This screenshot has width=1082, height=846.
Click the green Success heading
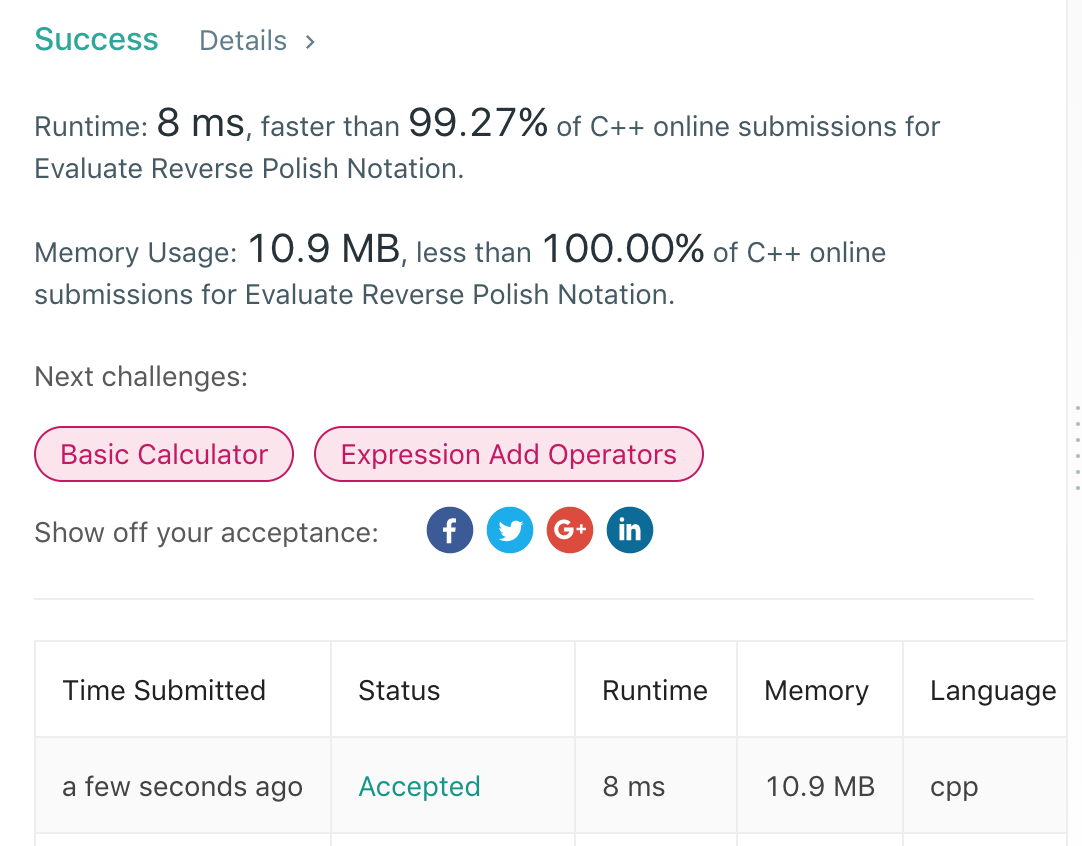[x=96, y=40]
